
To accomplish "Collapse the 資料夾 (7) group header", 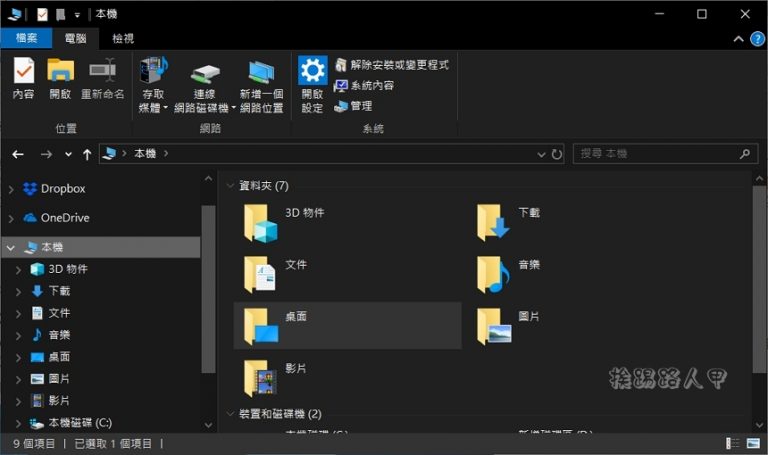I will 231,186.
